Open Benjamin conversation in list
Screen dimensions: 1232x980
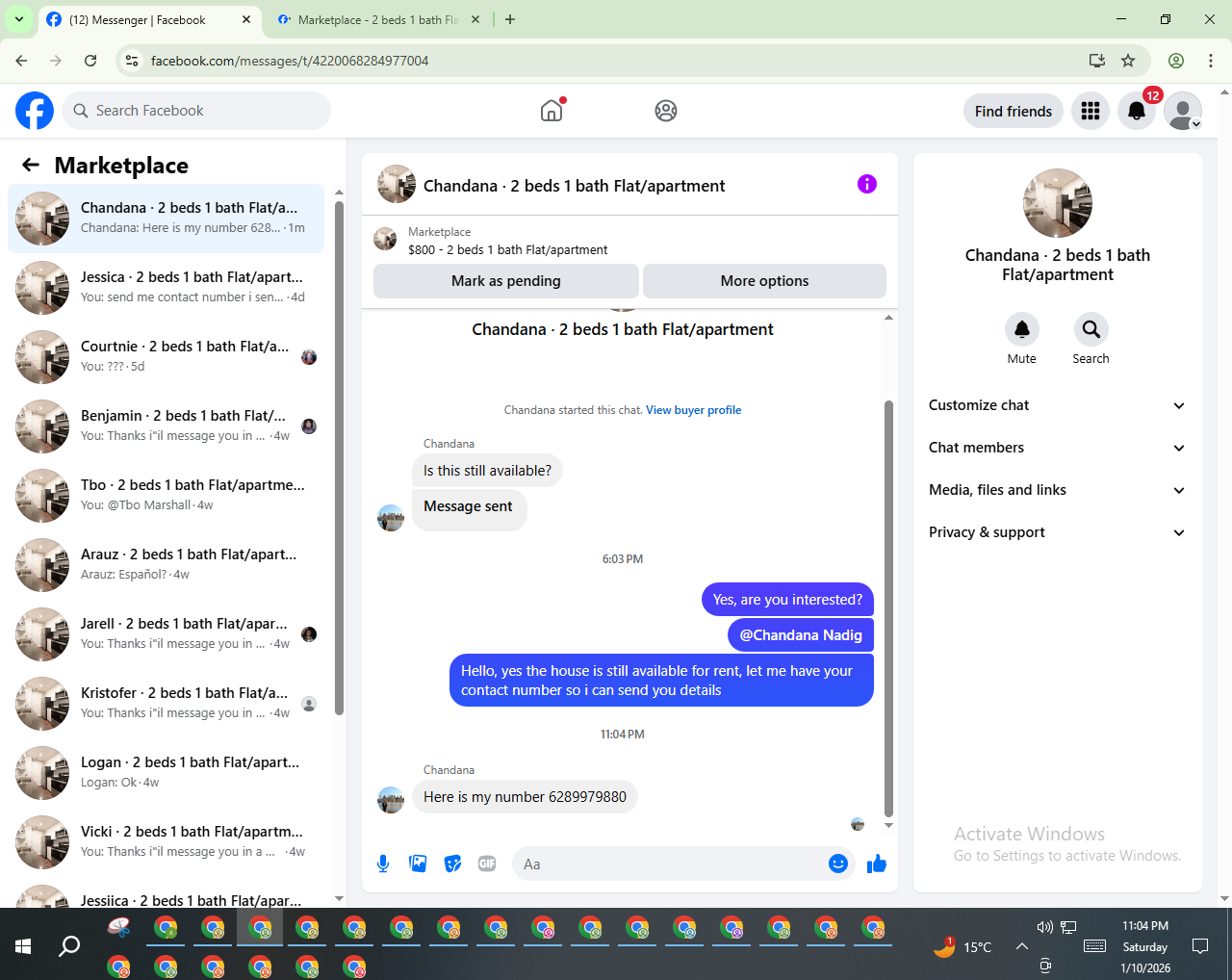tap(166, 426)
